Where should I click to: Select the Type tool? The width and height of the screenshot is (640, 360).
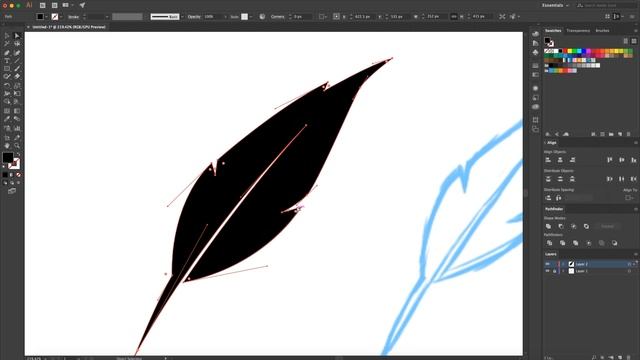click(7, 61)
